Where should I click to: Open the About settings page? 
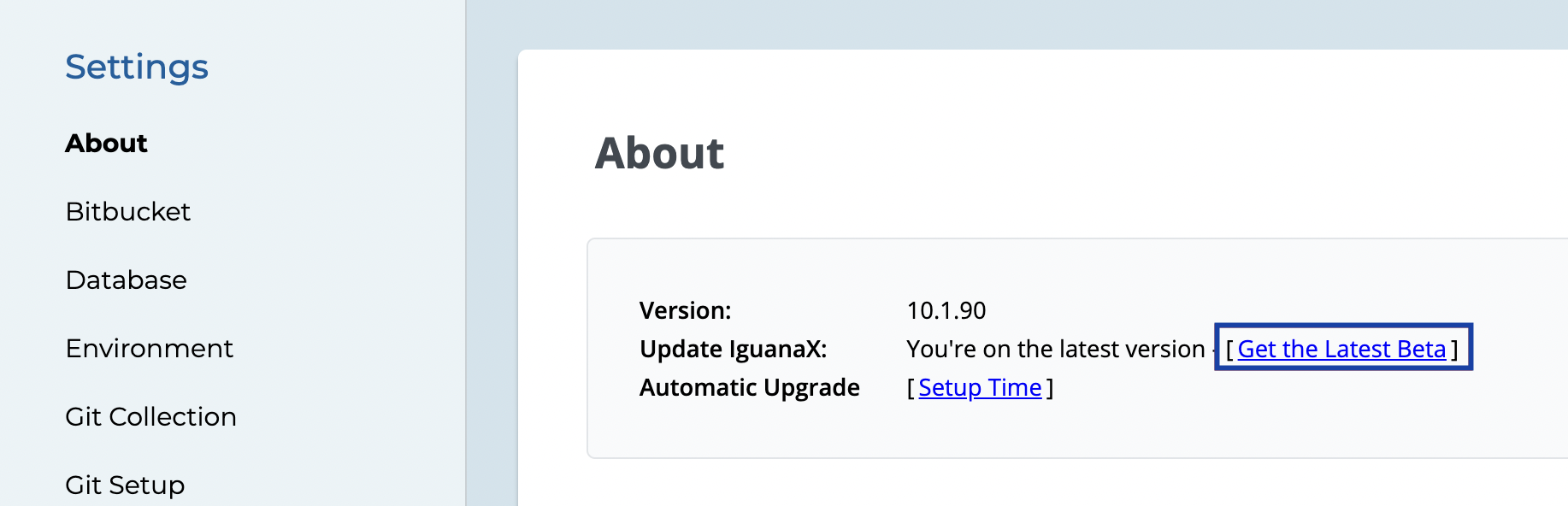coord(106,143)
